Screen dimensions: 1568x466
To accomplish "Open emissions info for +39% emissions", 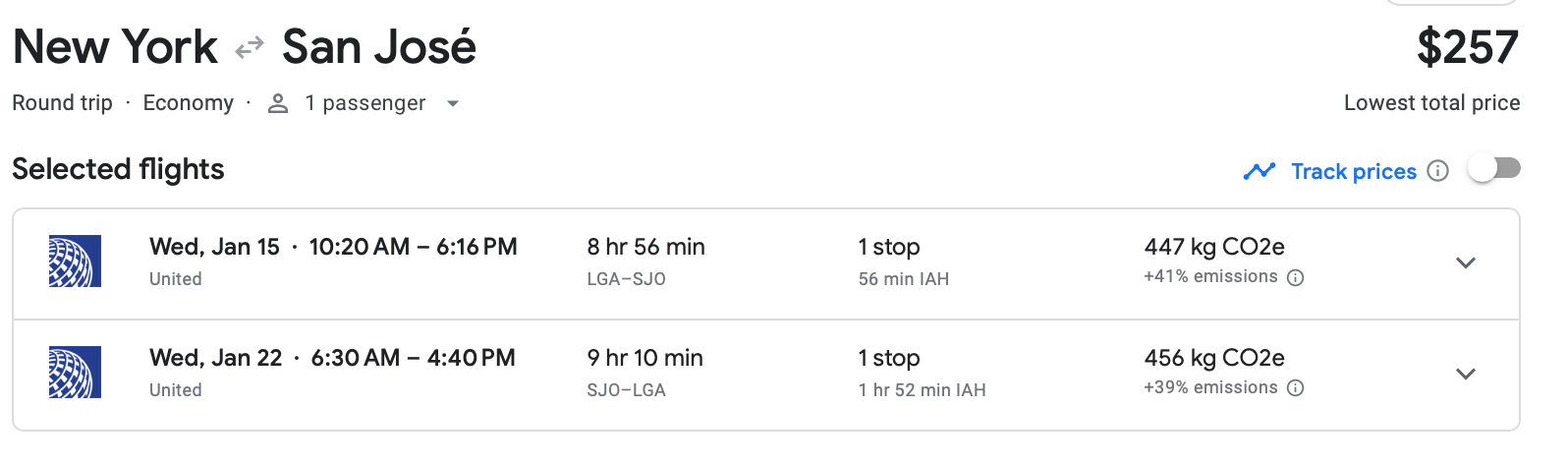I will [x=1296, y=388].
